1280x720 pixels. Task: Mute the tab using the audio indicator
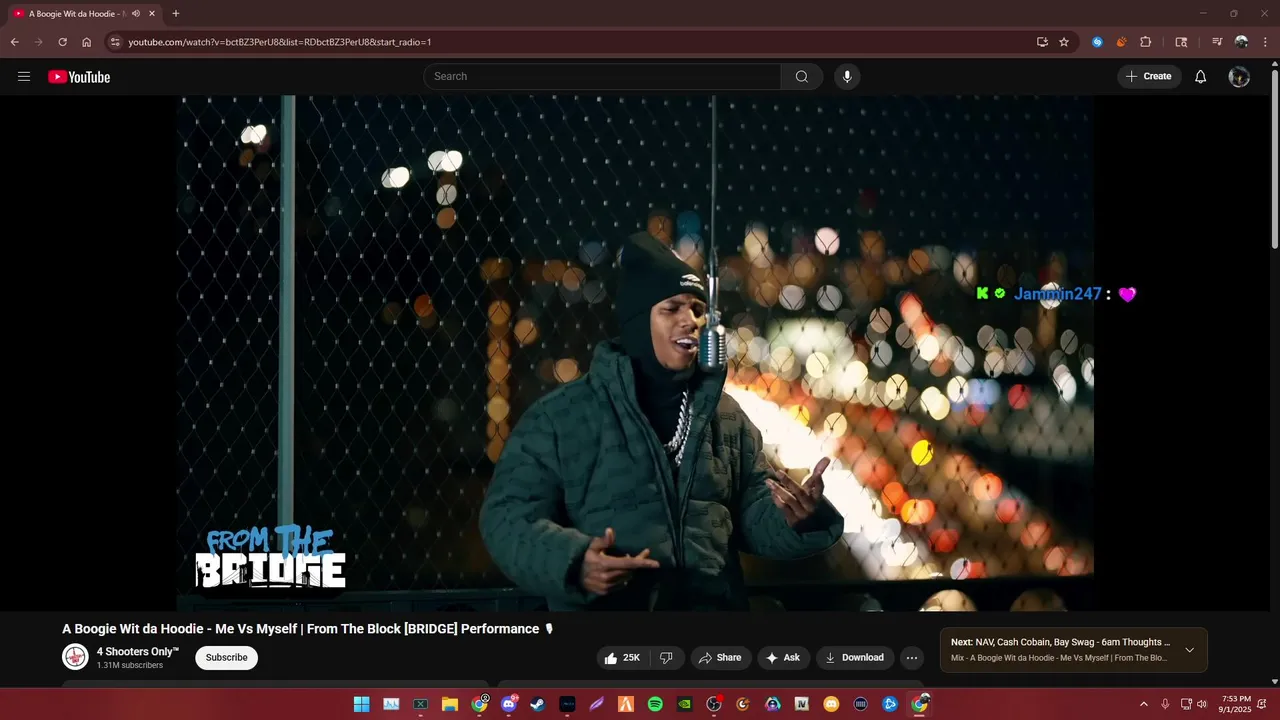tap(136, 14)
